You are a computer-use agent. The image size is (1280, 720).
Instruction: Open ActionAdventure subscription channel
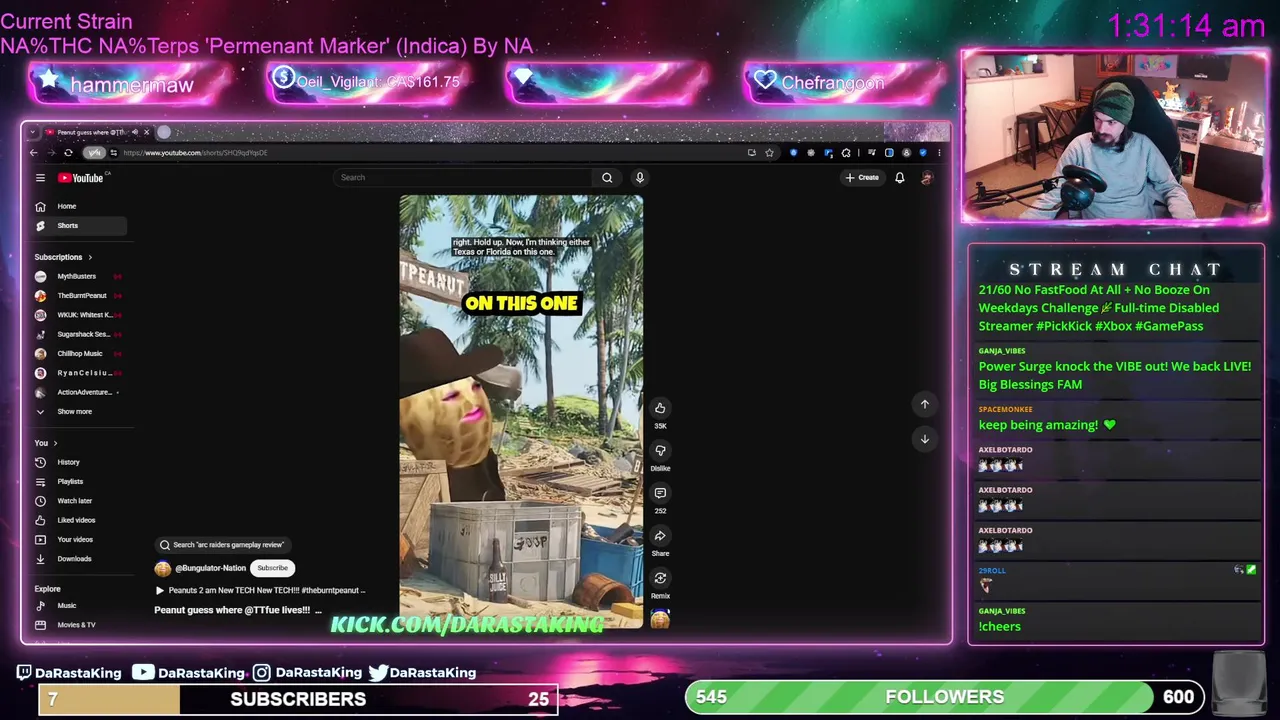78,392
